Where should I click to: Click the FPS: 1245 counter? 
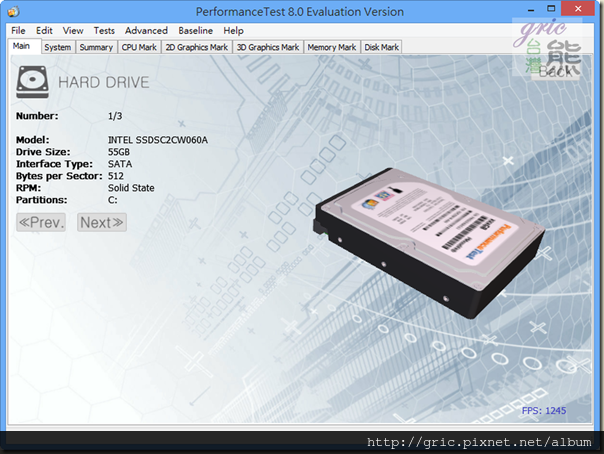pos(544,410)
